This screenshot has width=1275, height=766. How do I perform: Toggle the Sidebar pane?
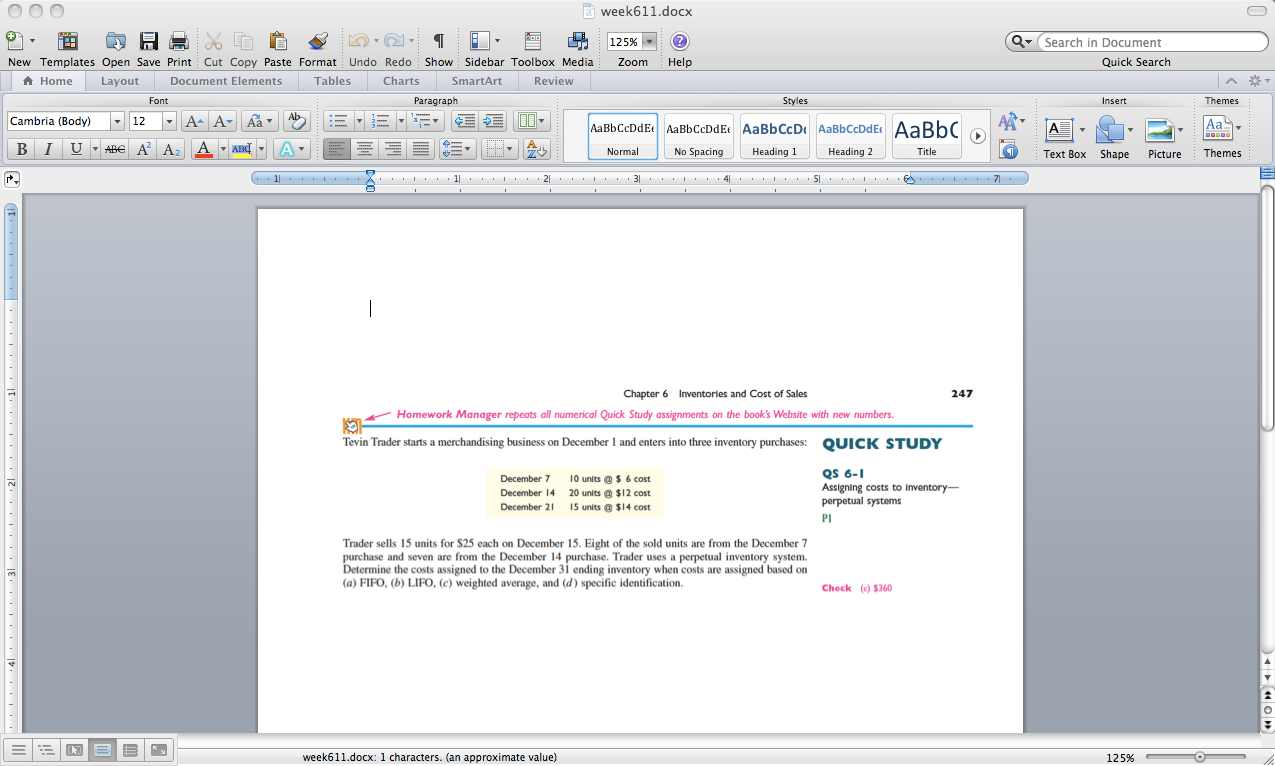coord(480,41)
